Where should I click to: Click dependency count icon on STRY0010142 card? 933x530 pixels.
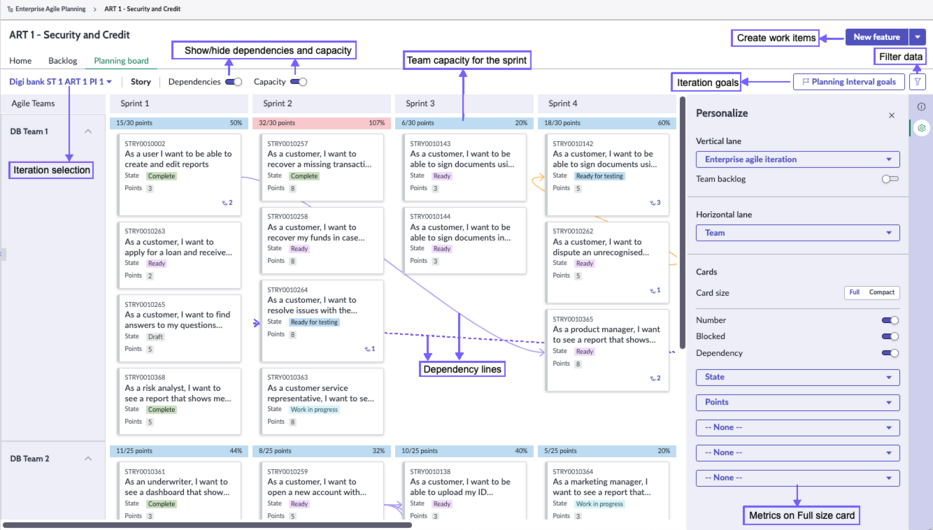655,203
